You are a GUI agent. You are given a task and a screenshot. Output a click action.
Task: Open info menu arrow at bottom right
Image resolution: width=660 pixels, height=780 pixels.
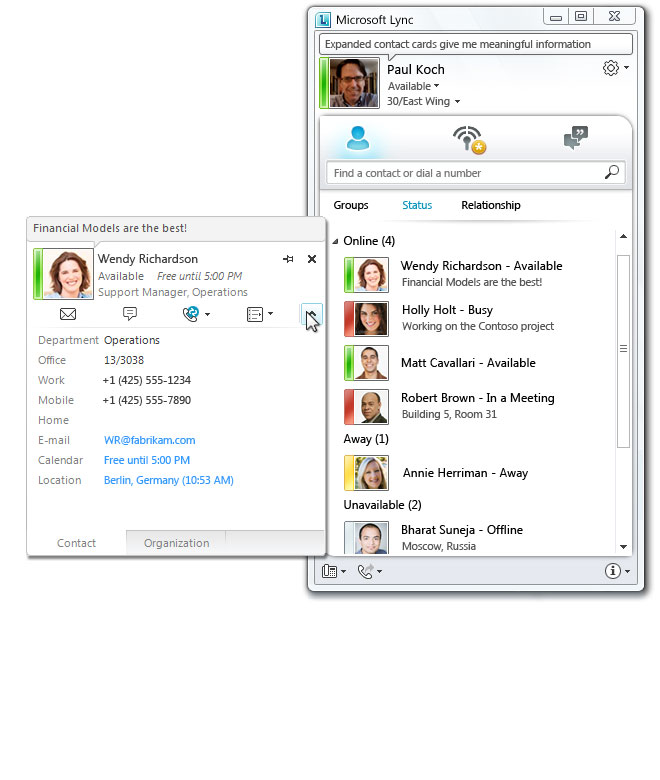click(627, 572)
